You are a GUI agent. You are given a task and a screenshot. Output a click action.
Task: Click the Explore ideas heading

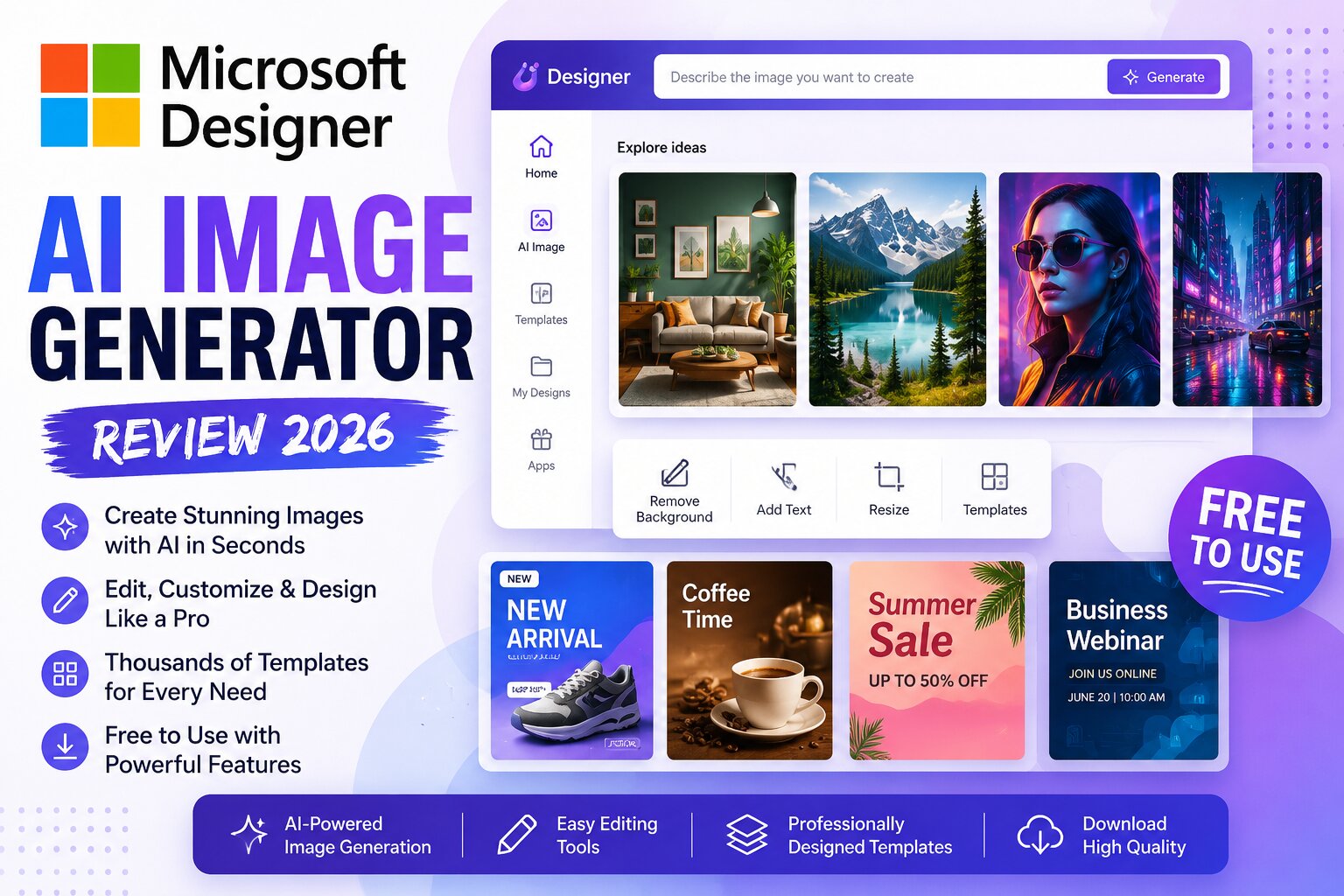pos(661,148)
